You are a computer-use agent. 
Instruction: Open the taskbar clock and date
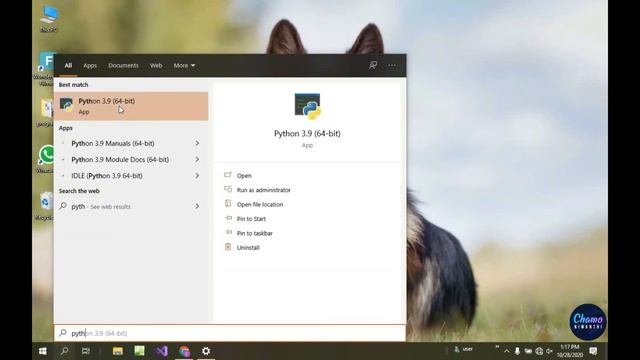[570, 351]
